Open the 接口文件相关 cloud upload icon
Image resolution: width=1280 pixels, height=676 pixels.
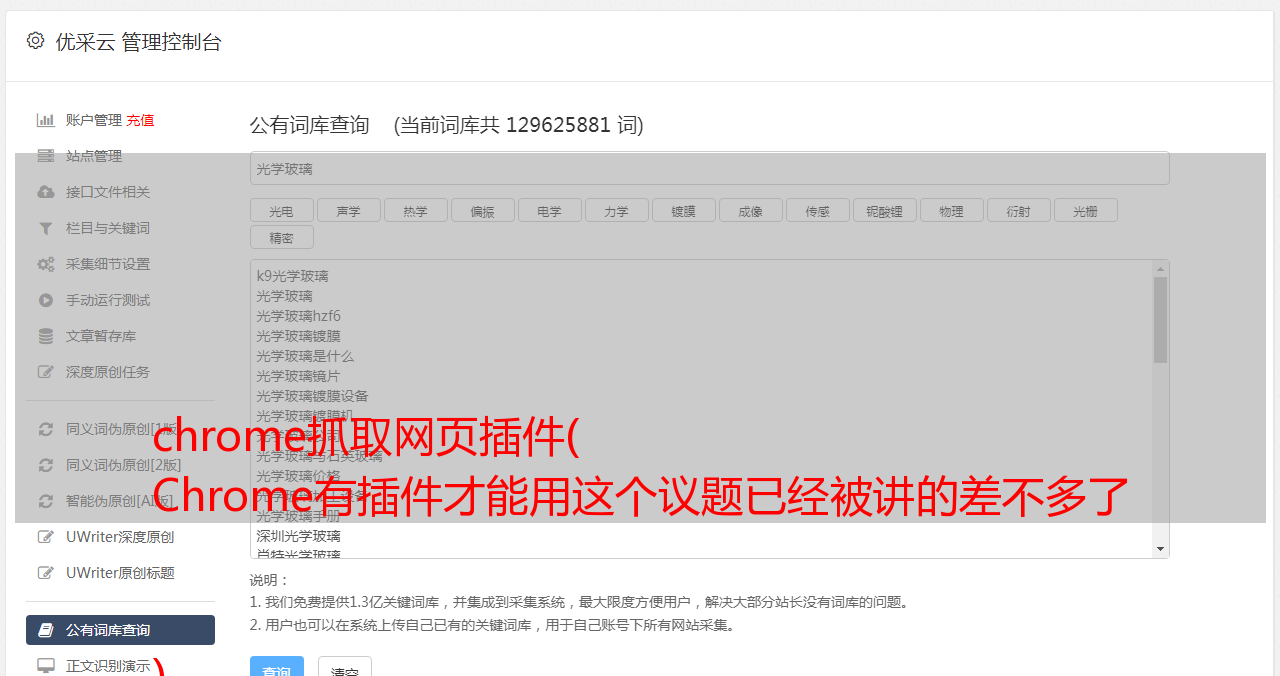point(46,192)
